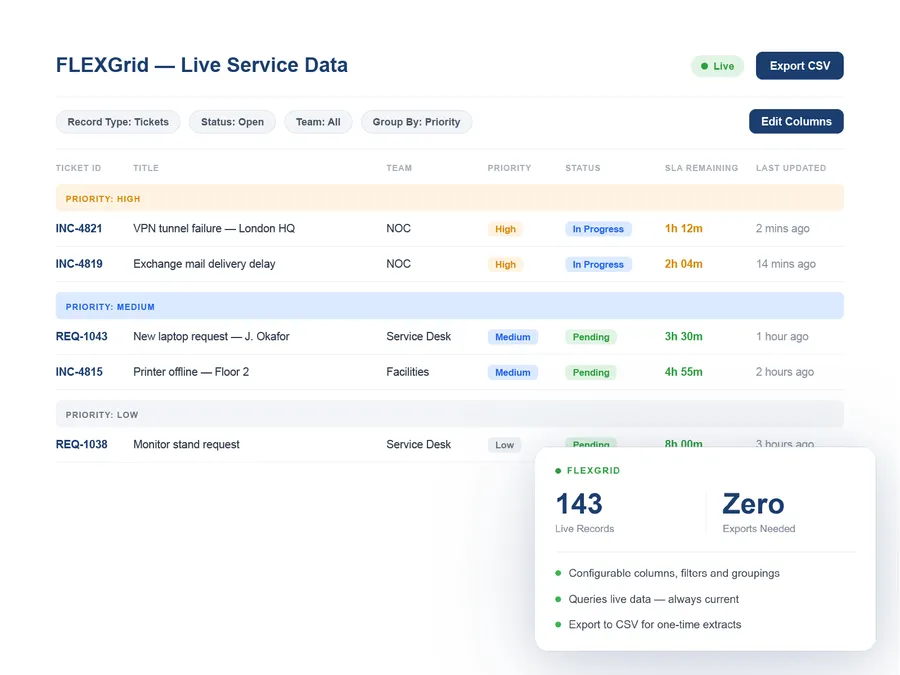Screen dimensions: 900x675
Task: Click the High priority badge for INC-4819
Action: click(505, 265)
